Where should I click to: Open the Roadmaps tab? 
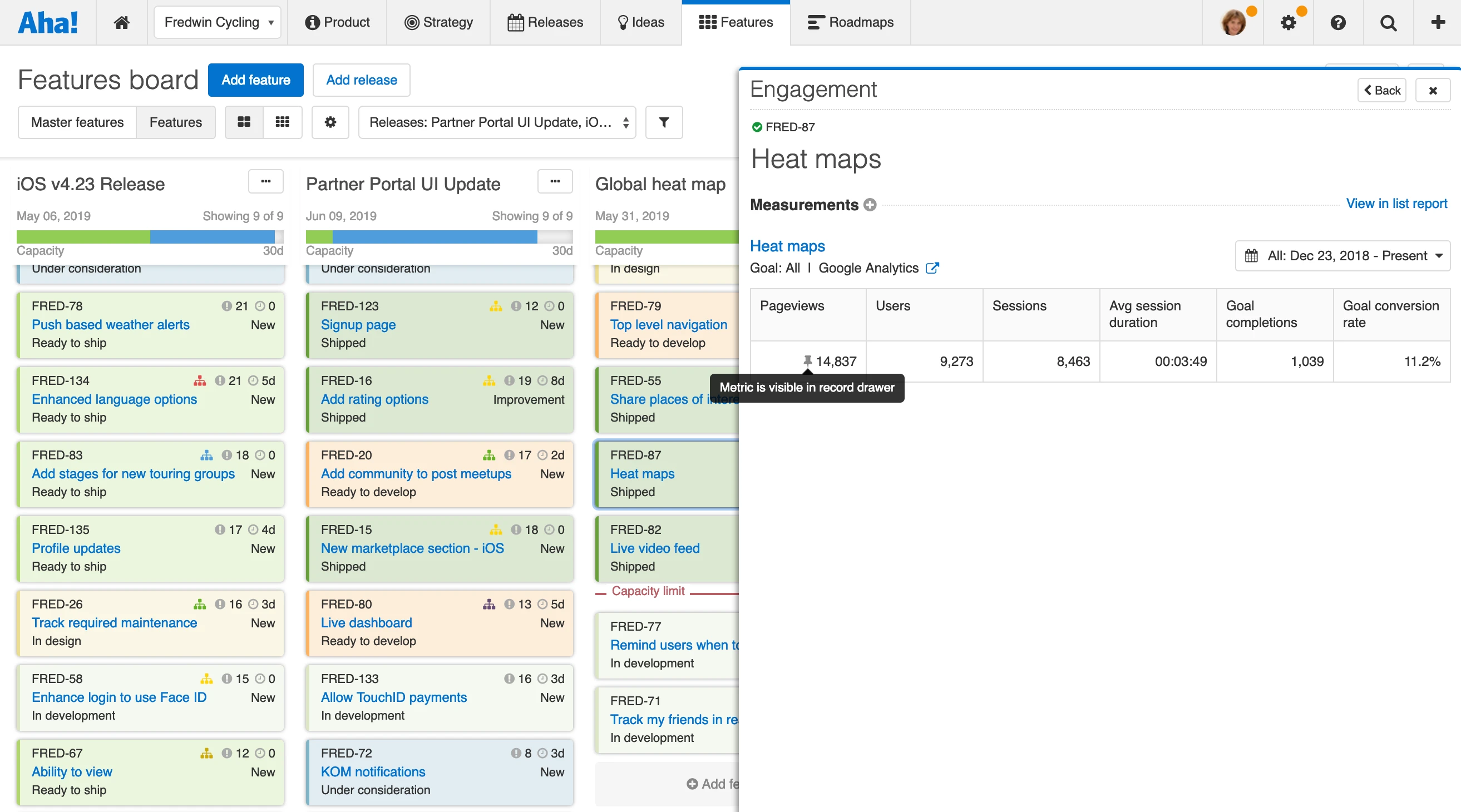pos(850,23)
